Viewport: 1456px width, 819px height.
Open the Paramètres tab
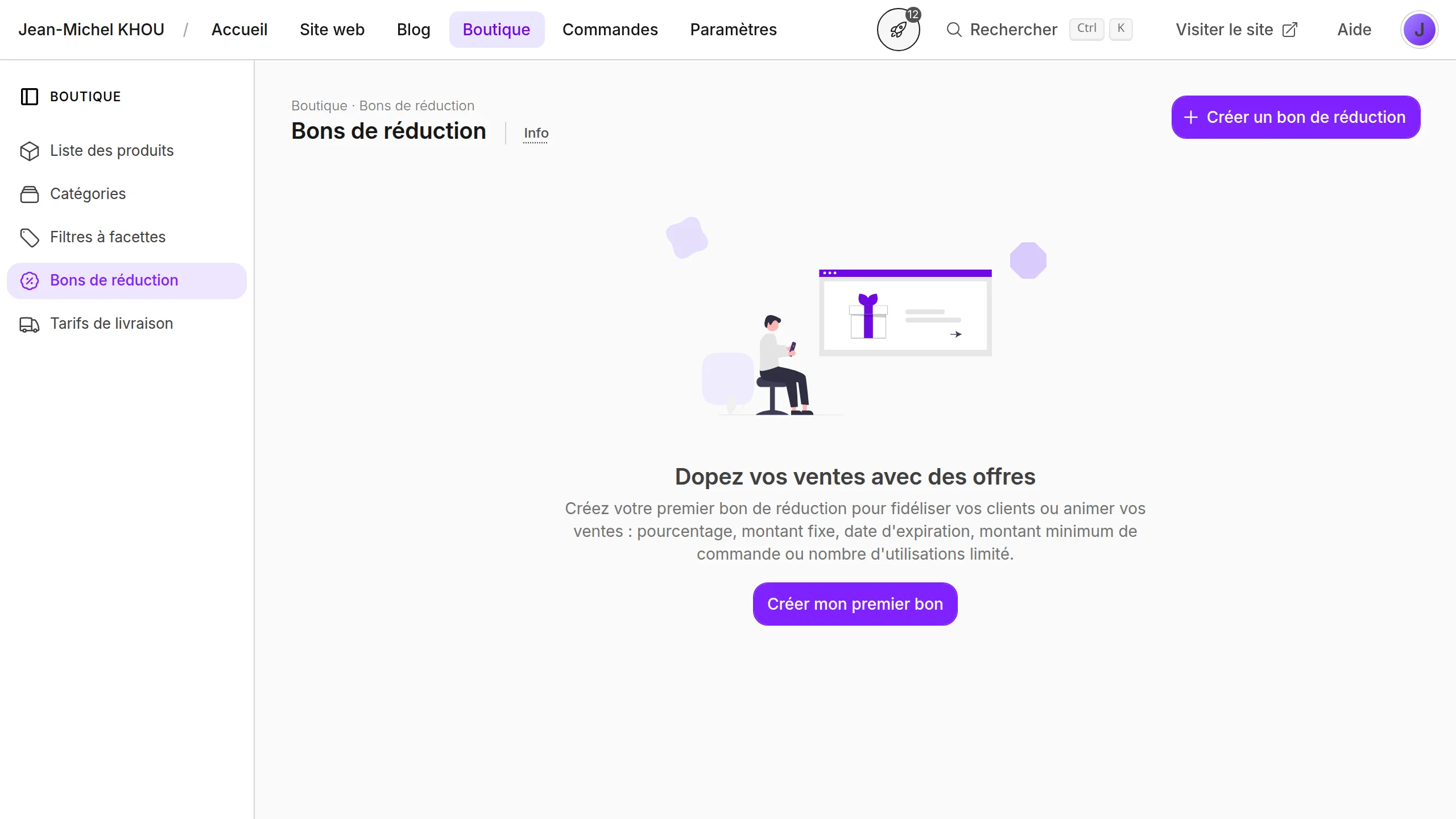[x=733, y=30]
